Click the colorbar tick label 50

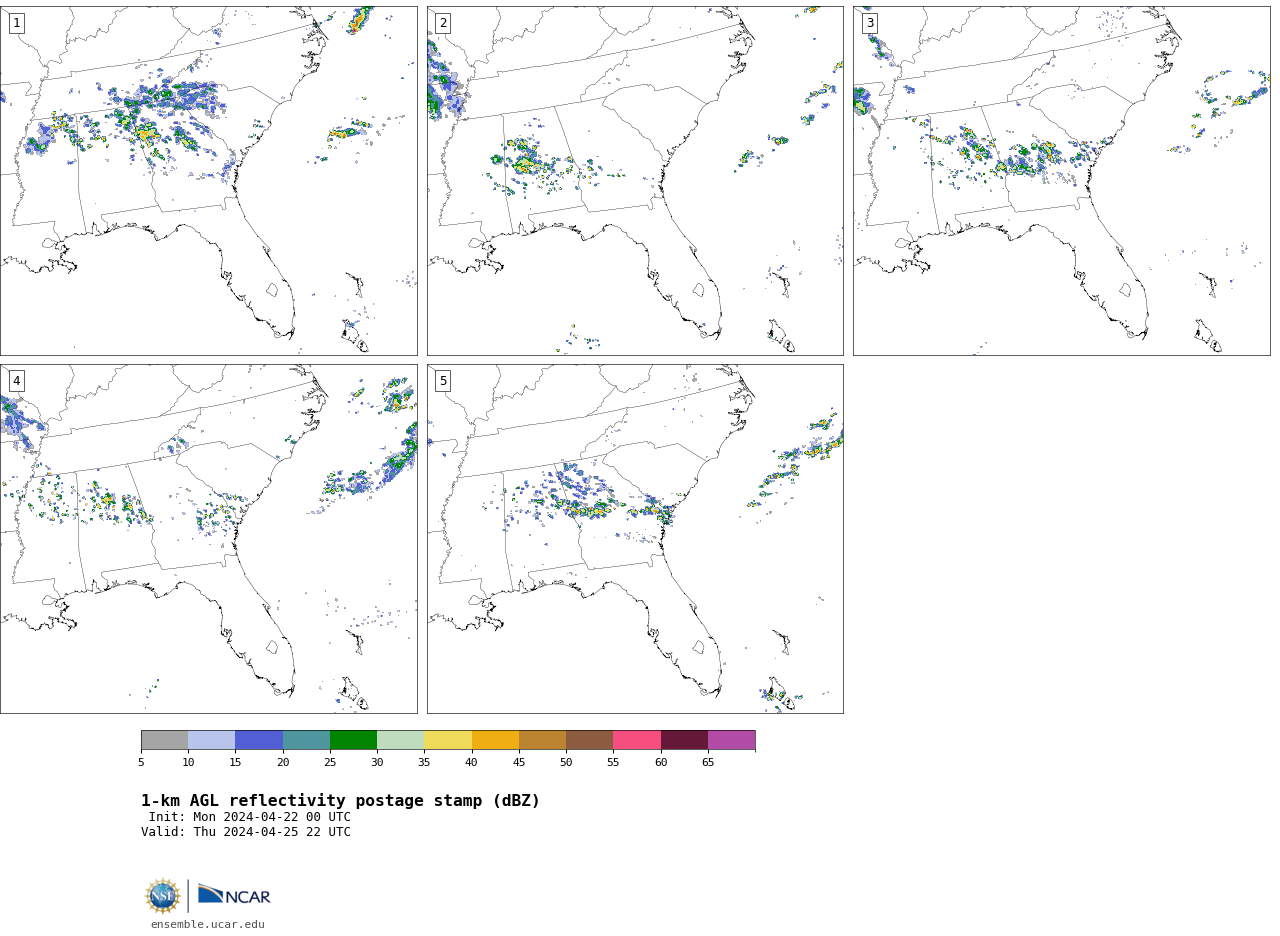(566, 763)
